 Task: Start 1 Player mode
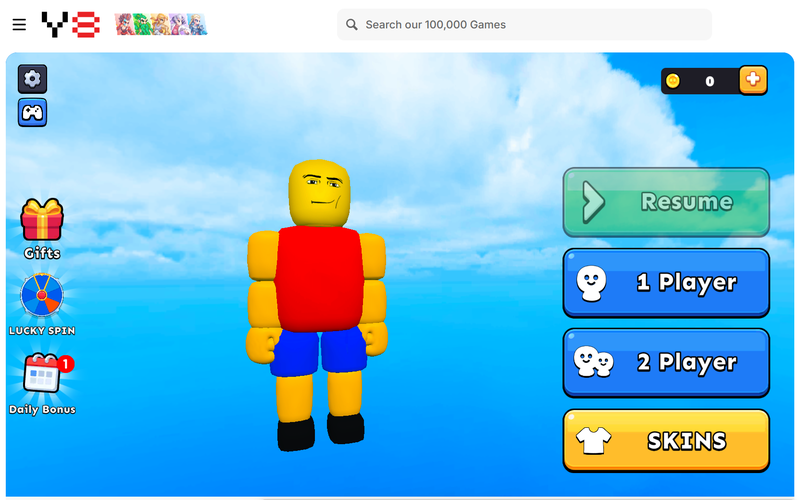(x=666, y=283)
